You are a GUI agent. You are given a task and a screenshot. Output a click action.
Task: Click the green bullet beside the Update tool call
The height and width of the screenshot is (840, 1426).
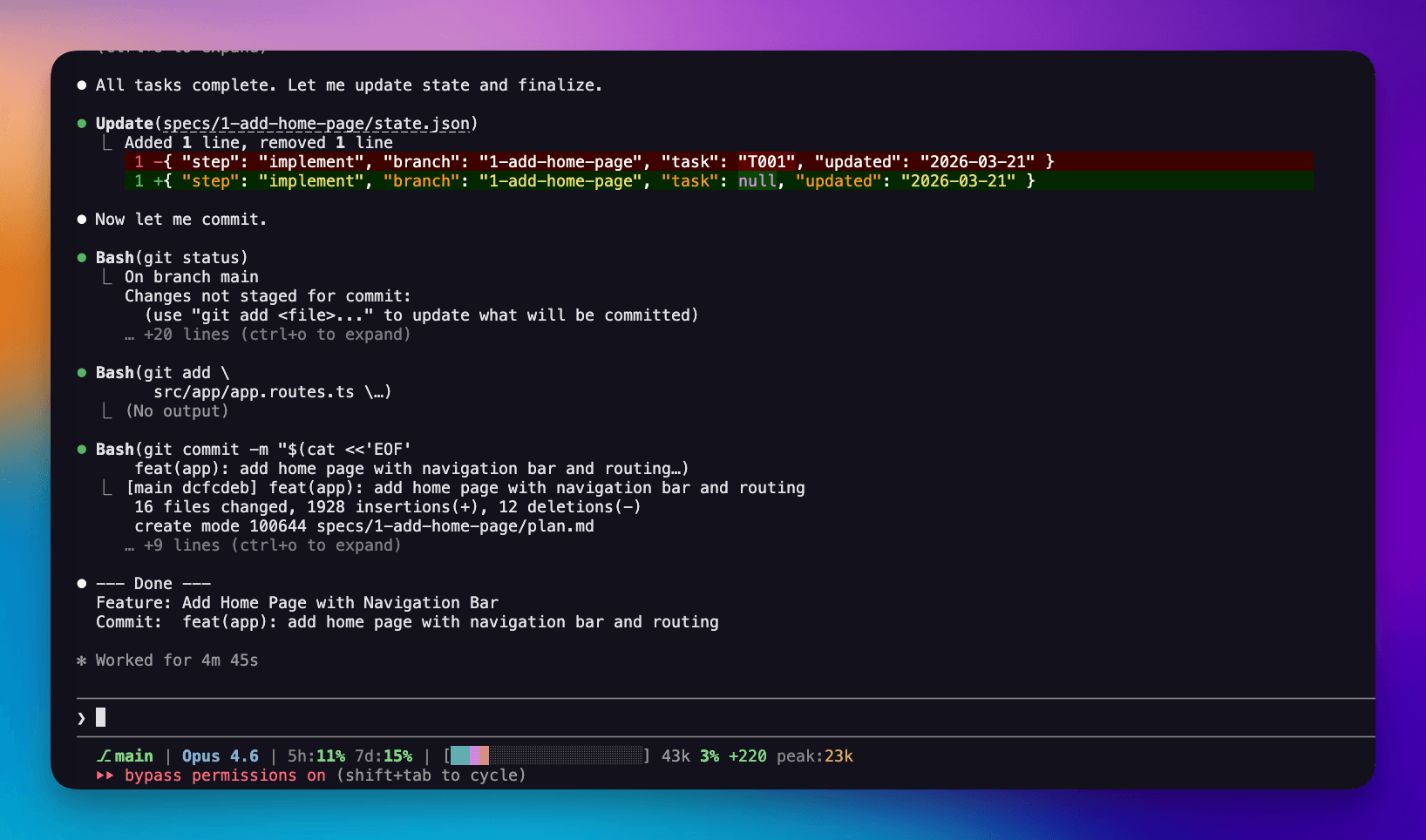pos(82,123)
